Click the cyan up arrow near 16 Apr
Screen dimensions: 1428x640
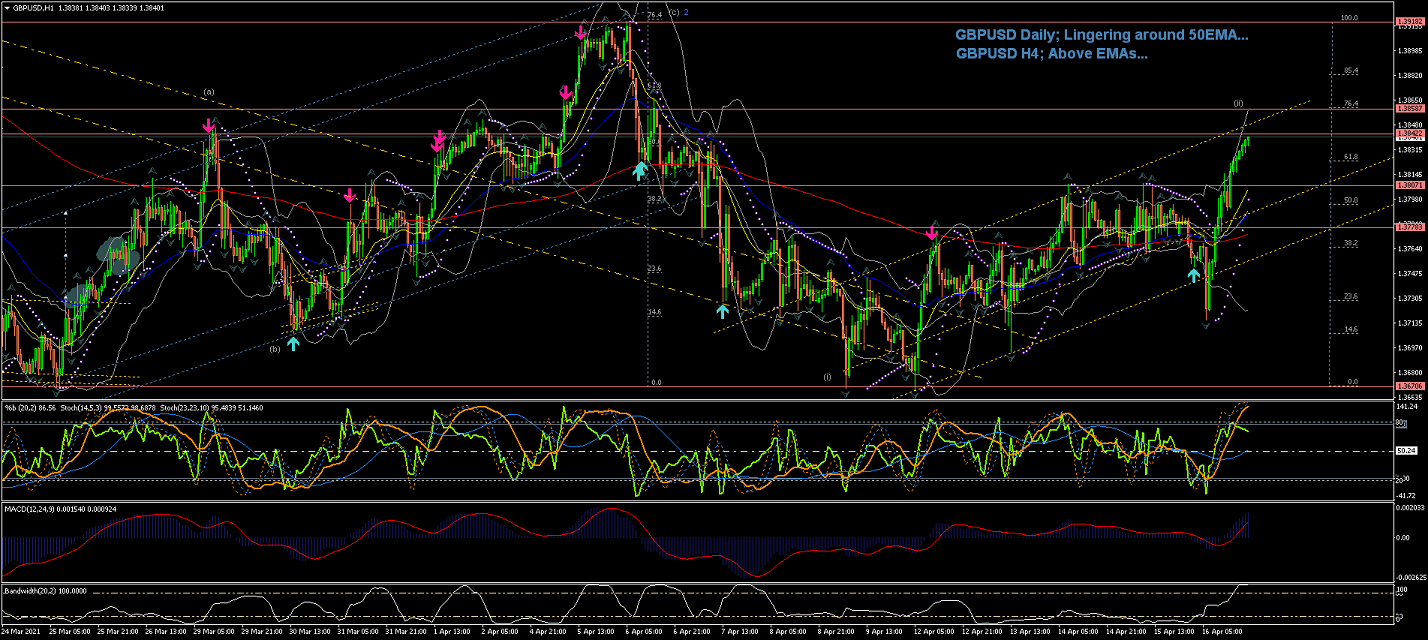1193,274
